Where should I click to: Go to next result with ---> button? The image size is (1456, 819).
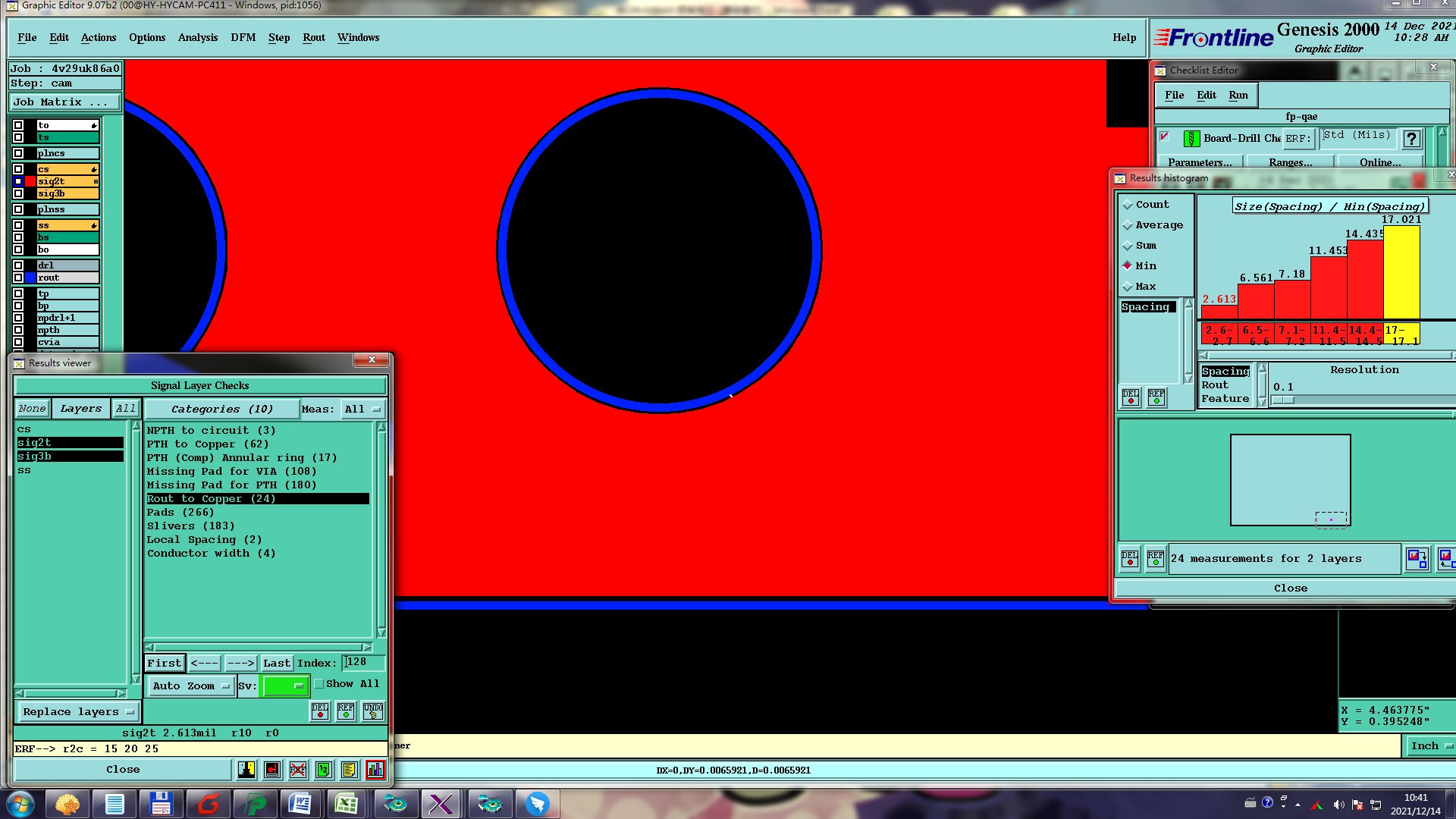pos(240,664)
